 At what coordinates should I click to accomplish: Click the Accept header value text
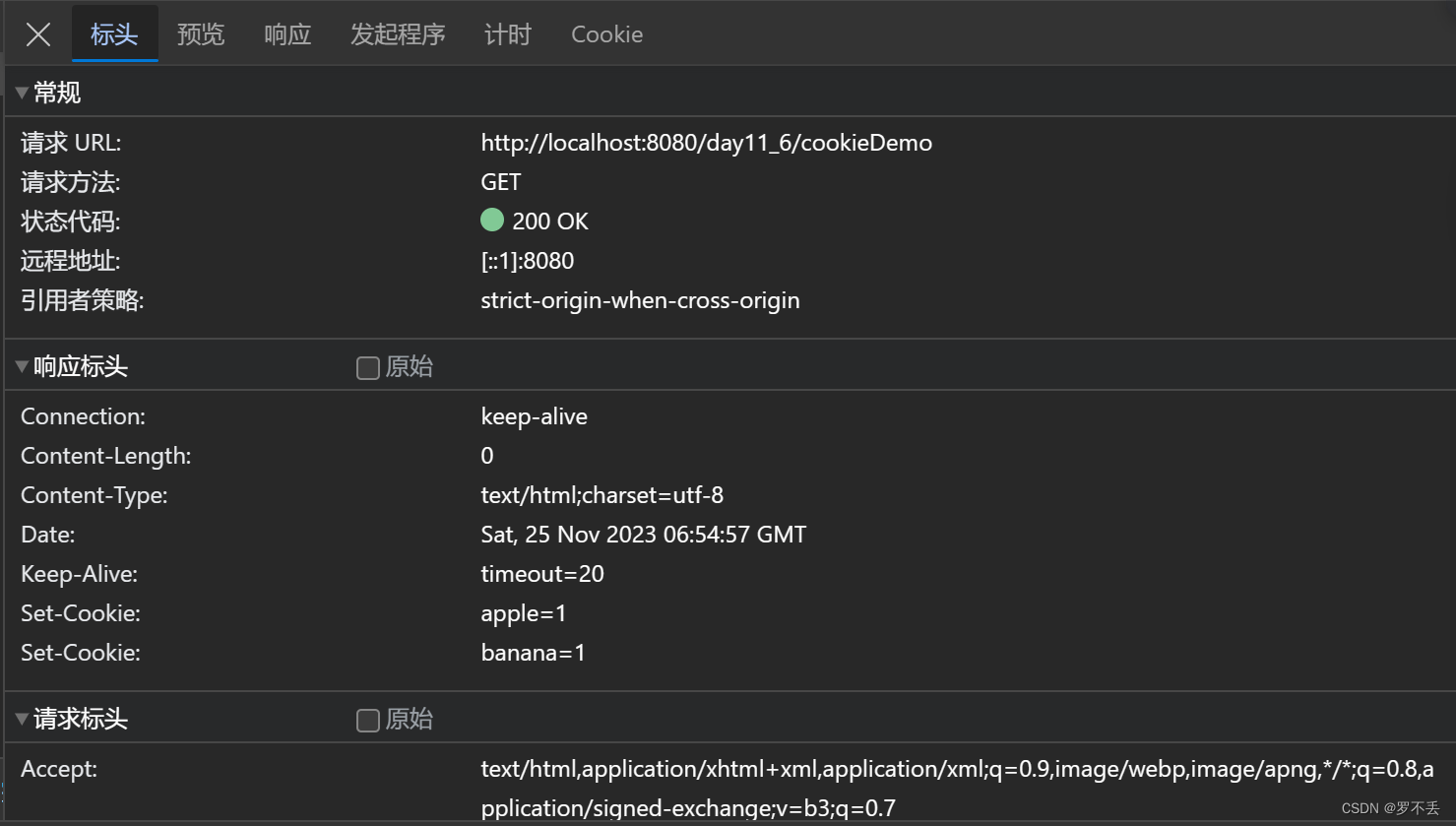point(957,789)
